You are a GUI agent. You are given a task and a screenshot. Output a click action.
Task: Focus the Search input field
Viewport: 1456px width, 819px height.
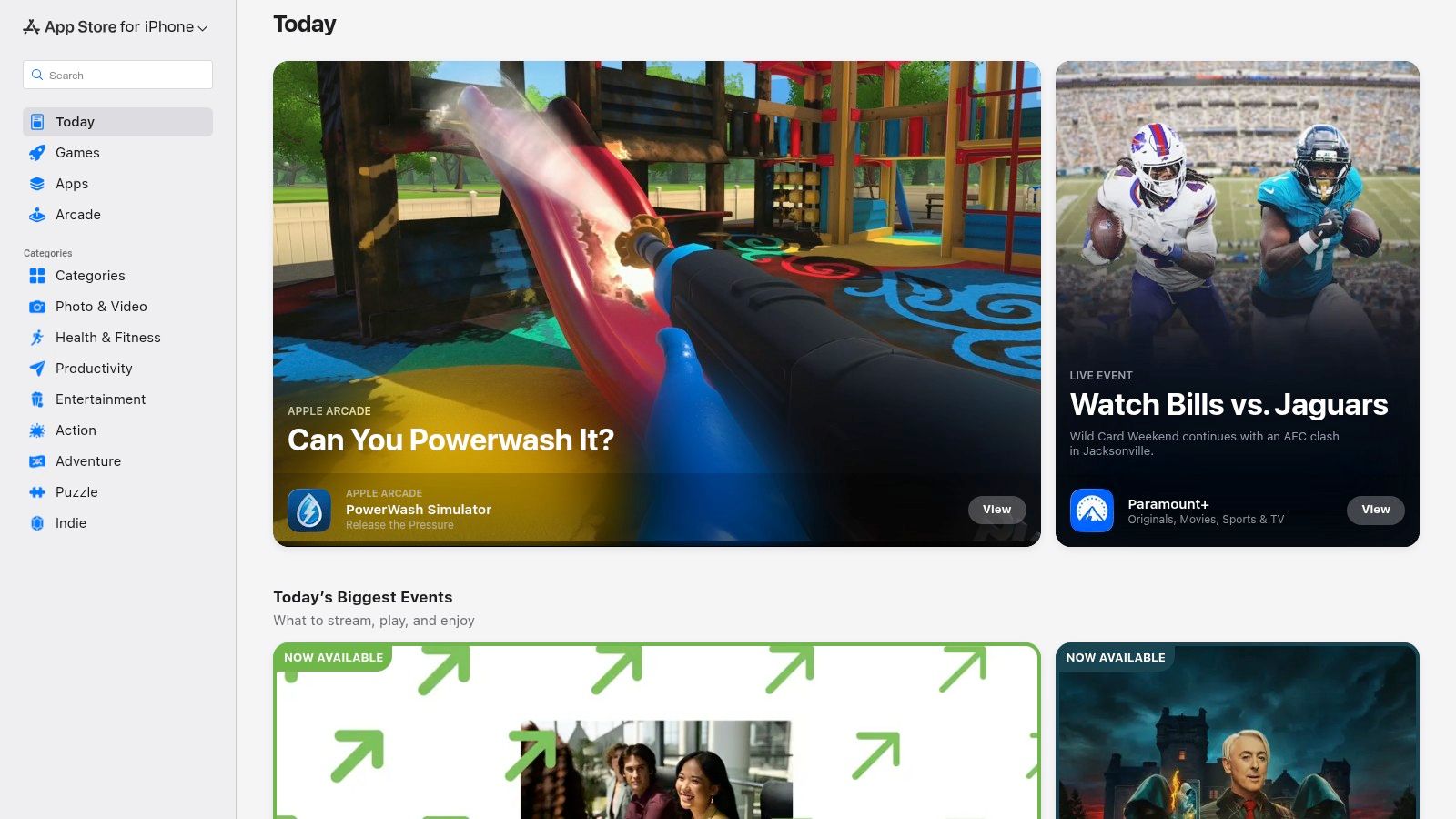pyautogui.click(x=117, y=75)
